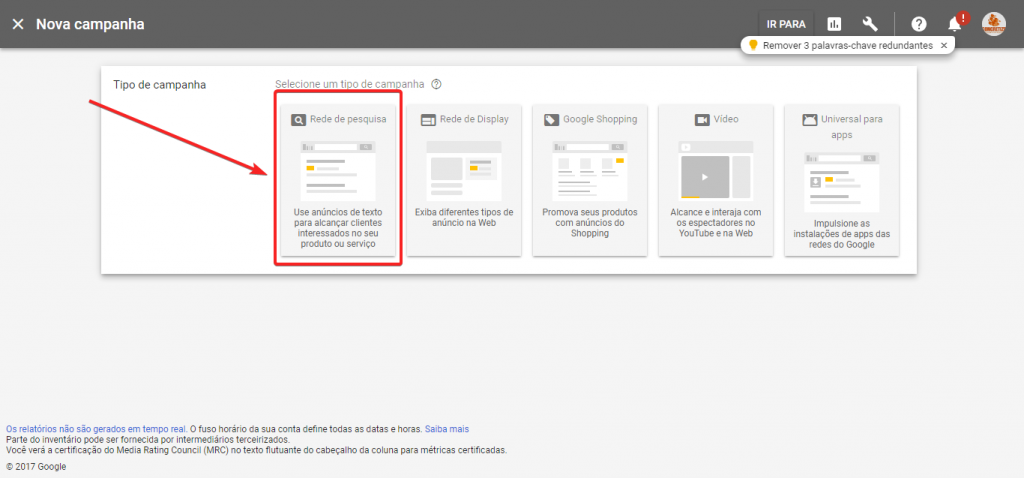Click the '© 2017 Google' footer text
This screenshot has height=478, width=1024.
tap(36, 467)
